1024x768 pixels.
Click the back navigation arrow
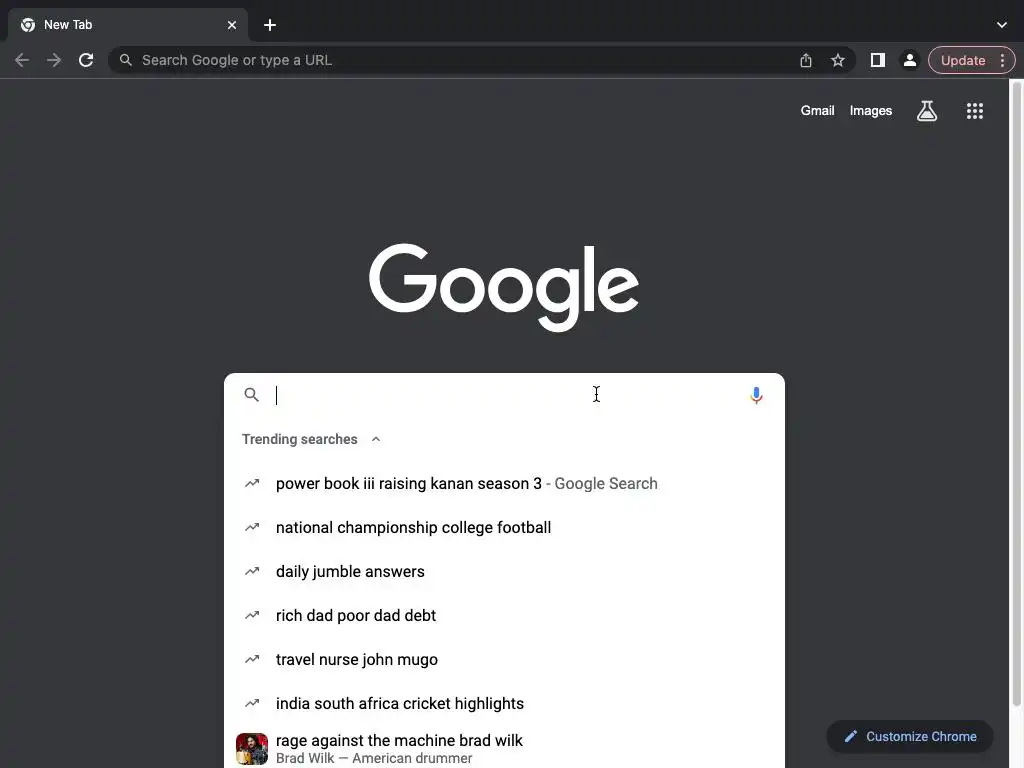pyautogui.click(x=22, y=60)
